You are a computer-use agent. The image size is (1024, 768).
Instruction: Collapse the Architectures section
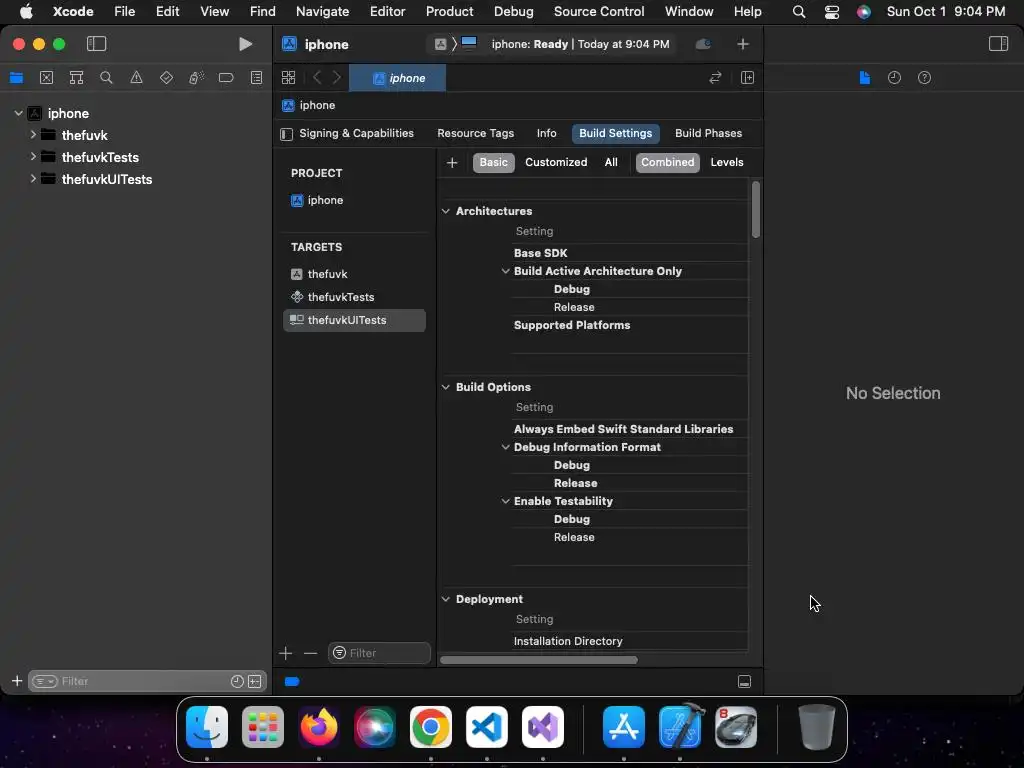445,211
